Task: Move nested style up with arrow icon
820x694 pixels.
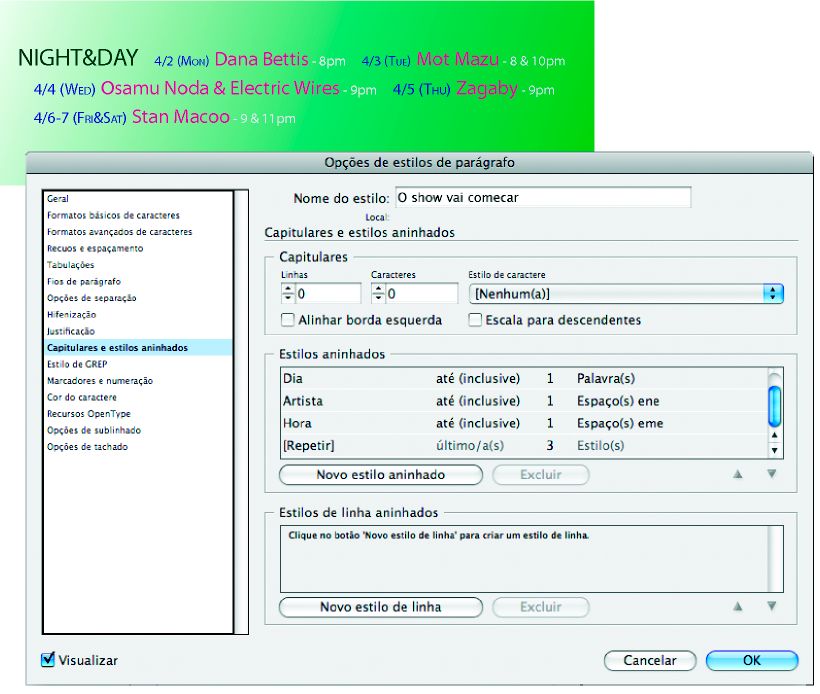Action: (x=738, y=474)
